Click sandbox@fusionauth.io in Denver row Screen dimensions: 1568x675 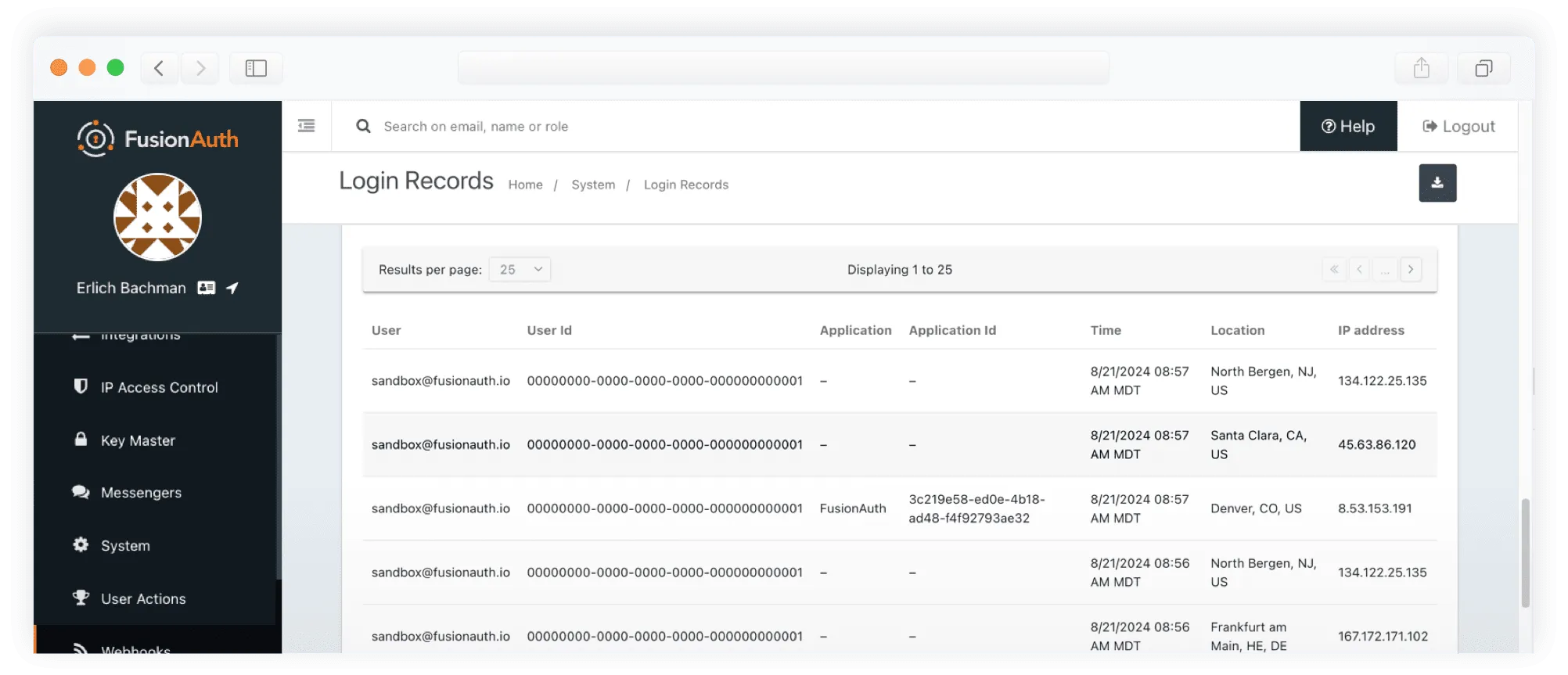(x=441, y=508)
